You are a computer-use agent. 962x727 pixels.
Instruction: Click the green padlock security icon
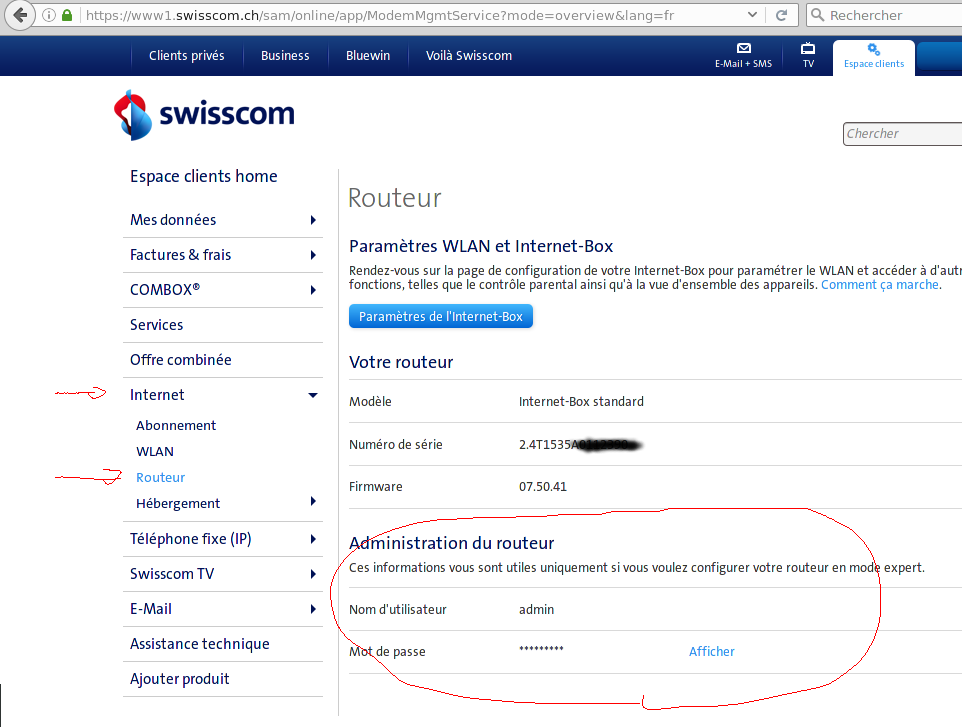pyautogui.click(x=67, y=15)
